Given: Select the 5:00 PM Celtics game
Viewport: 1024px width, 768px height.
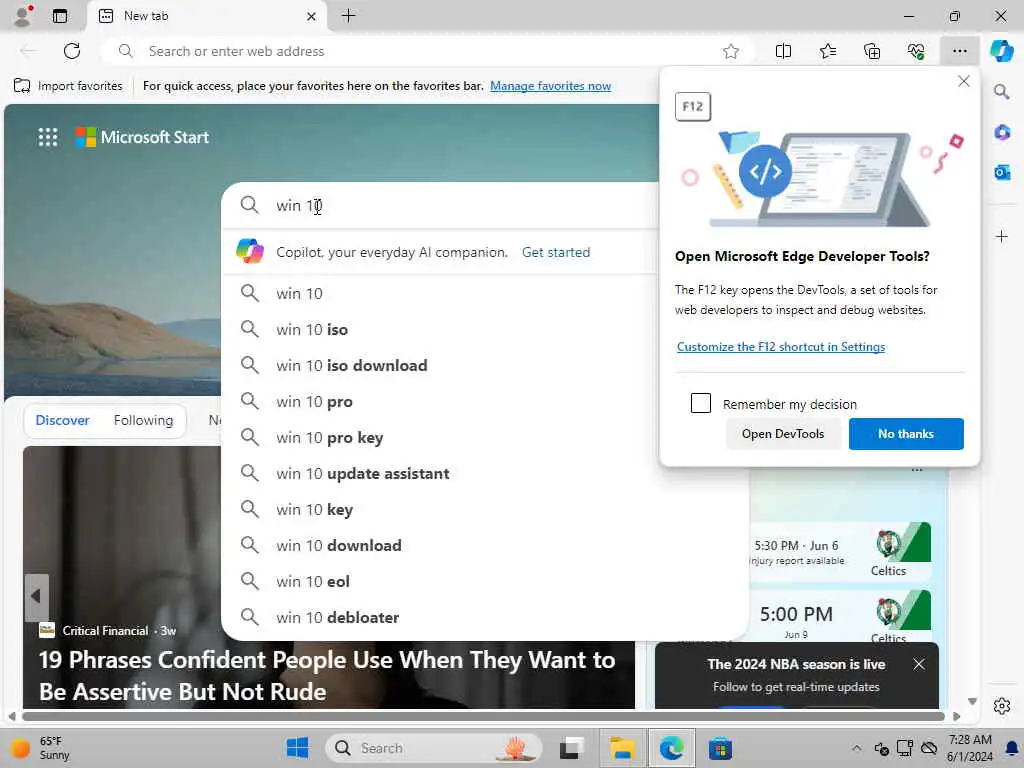Looking at the screenshot, I should (x=842, y=617).
